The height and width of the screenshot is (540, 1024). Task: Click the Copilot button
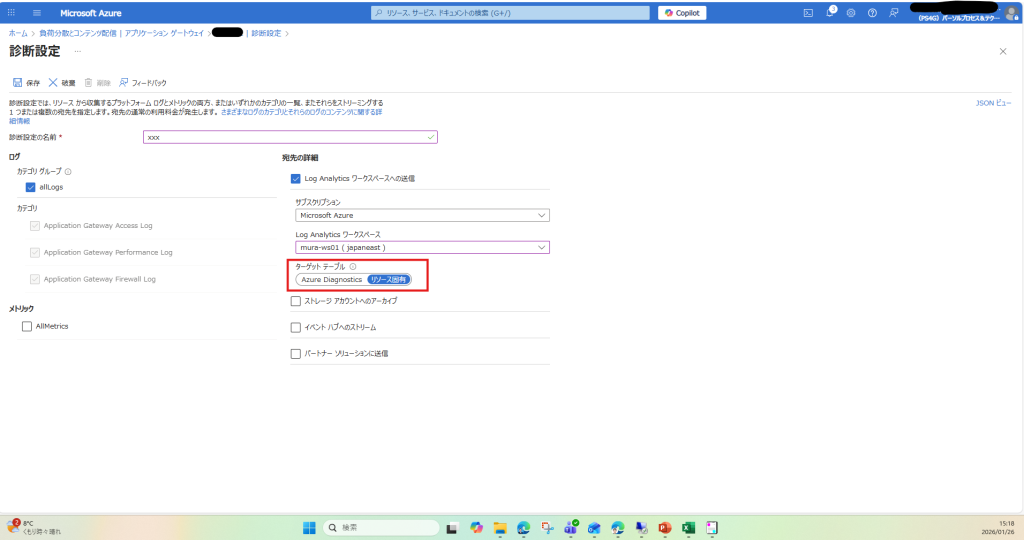tap(683, 13)
